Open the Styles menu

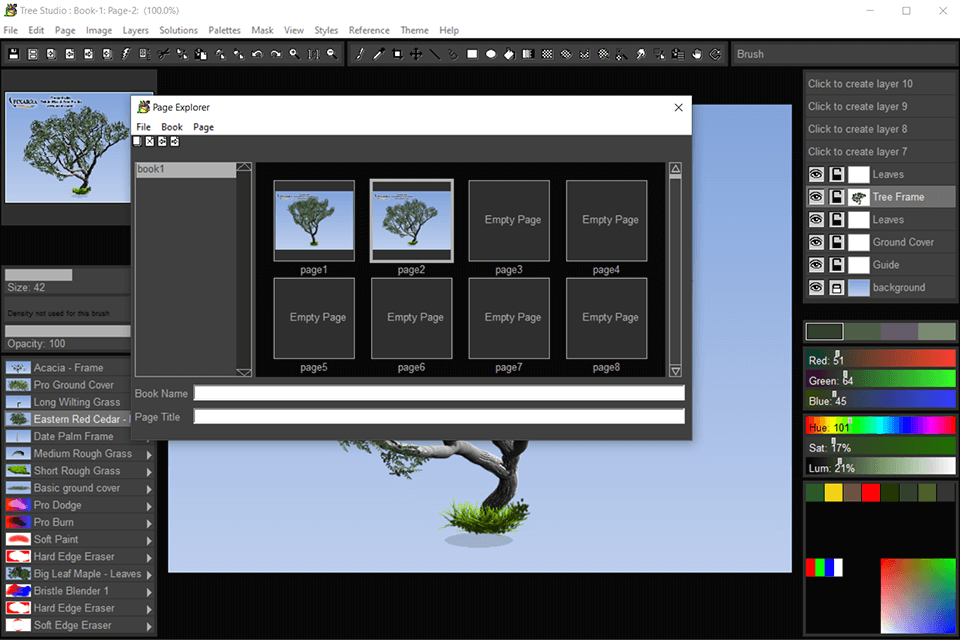click(x=326, y=30)
